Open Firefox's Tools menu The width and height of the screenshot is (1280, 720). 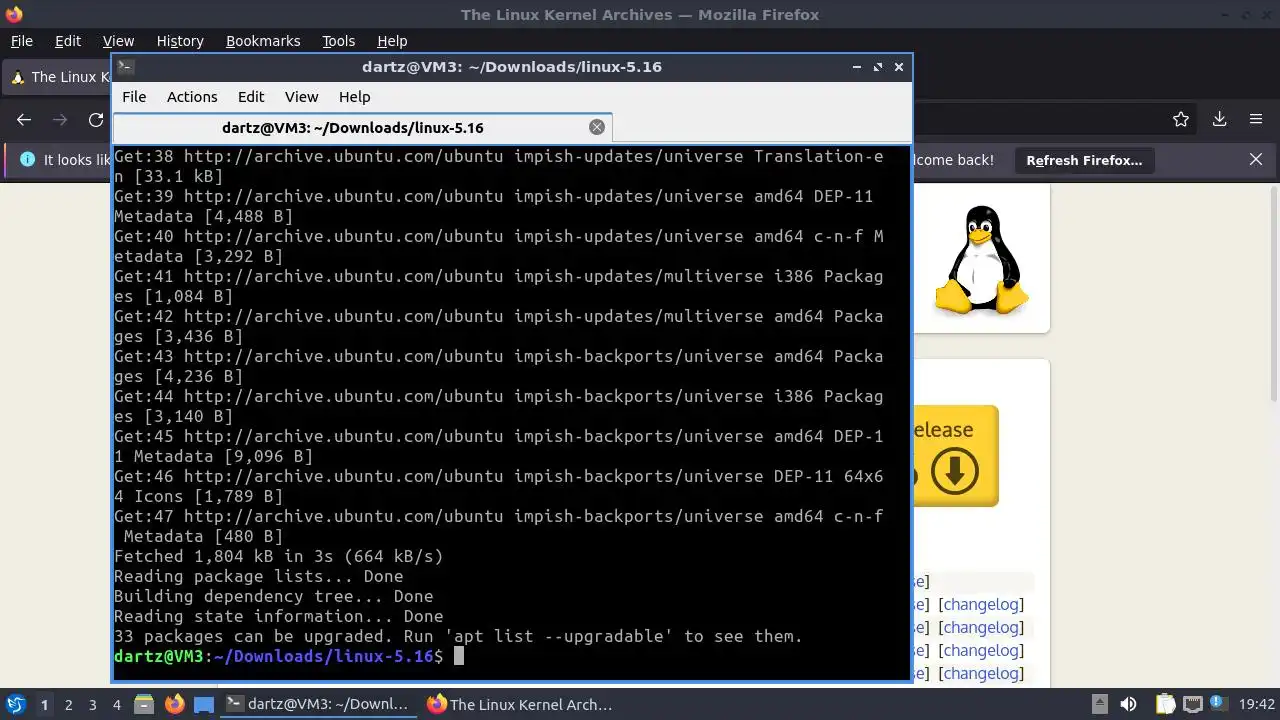(x=339, y=41)
